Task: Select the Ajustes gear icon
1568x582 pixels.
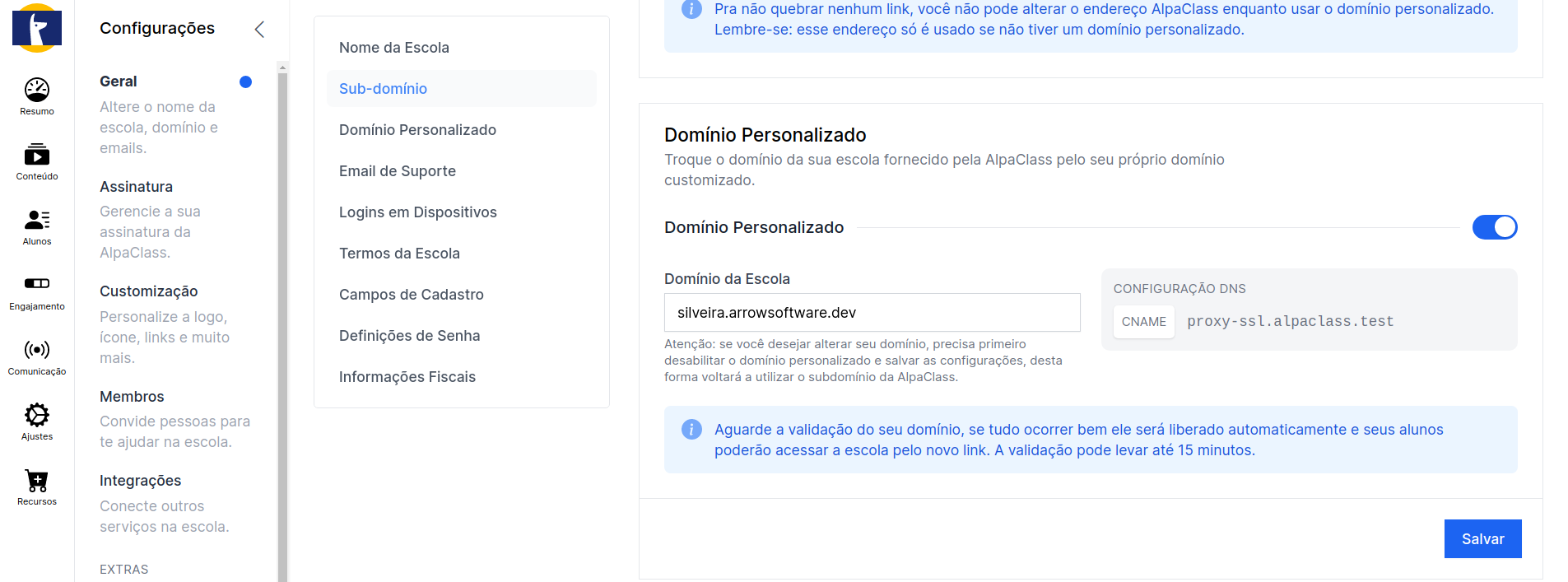Action: click(37, 415)
